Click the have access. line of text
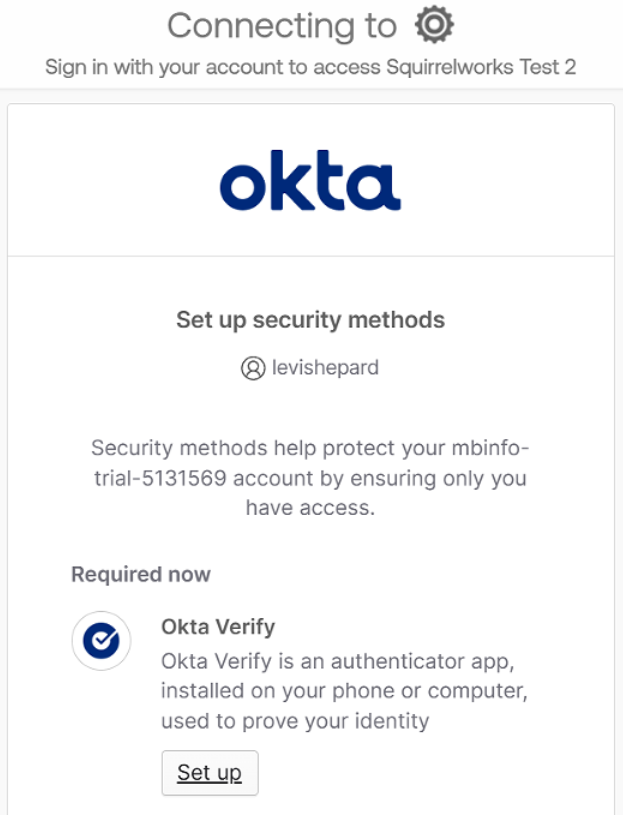623x815 pixels. pos(310,508)
